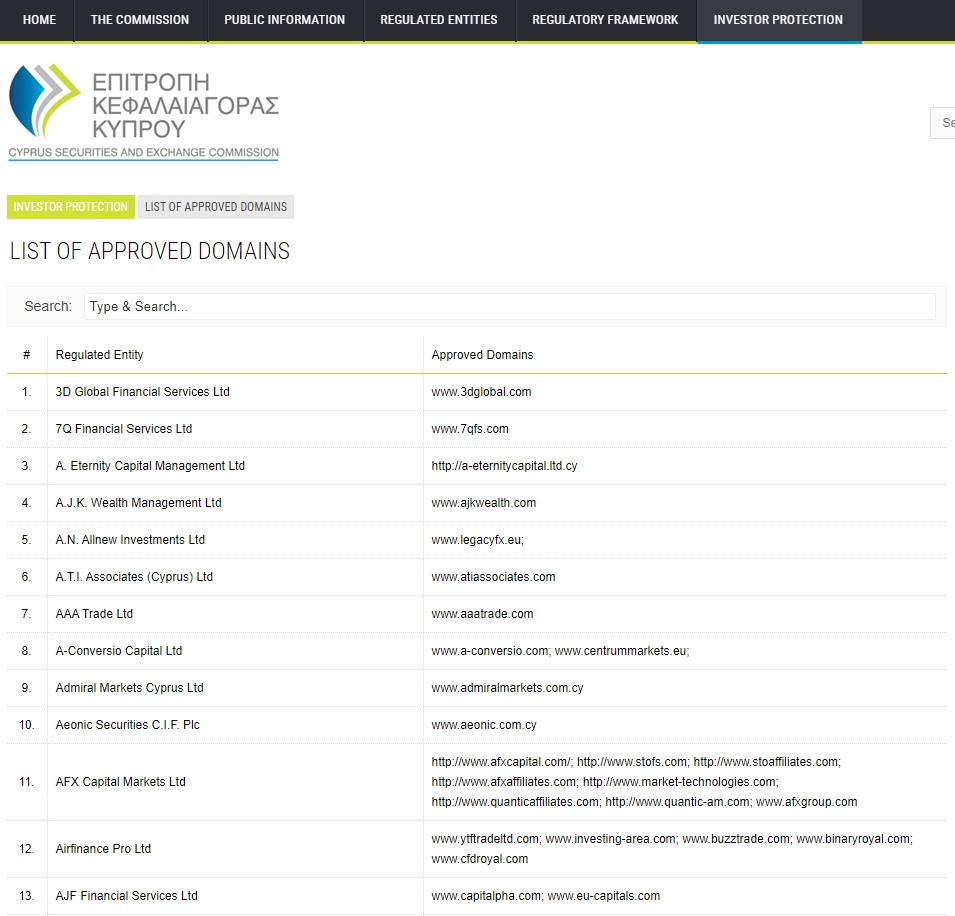
Task: Open the www.admiralmarkets.com.cy link
Action: click(x=504, y=687)
